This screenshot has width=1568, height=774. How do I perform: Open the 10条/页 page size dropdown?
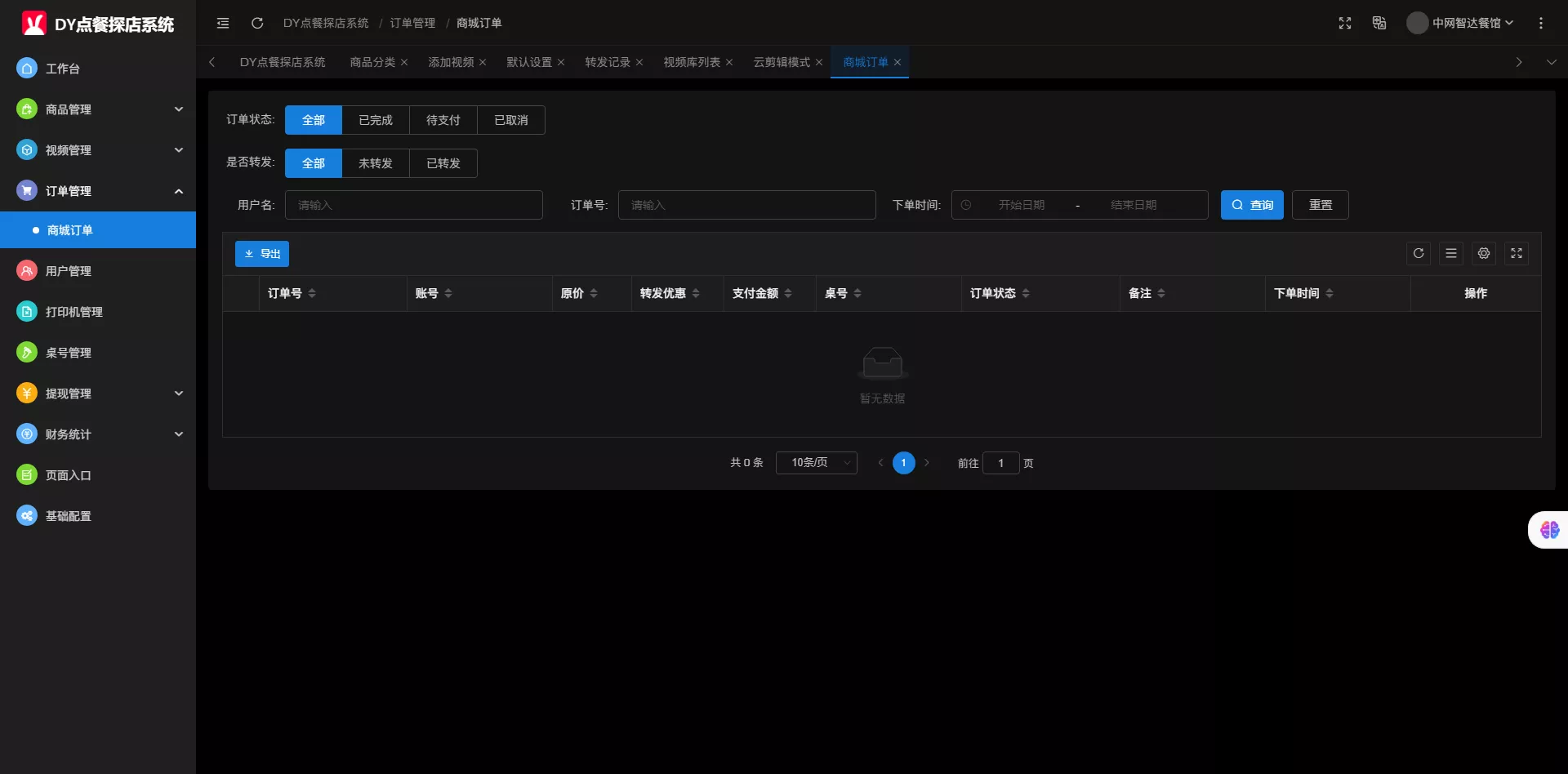click(x=816, y=463)
